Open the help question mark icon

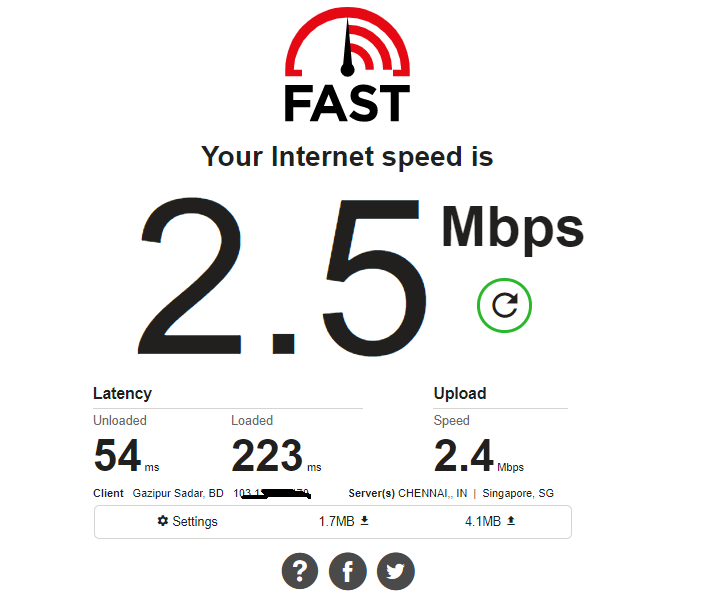300,571
